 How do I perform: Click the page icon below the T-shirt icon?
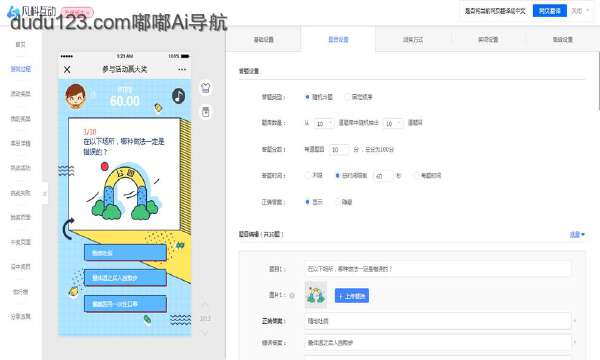205,112
